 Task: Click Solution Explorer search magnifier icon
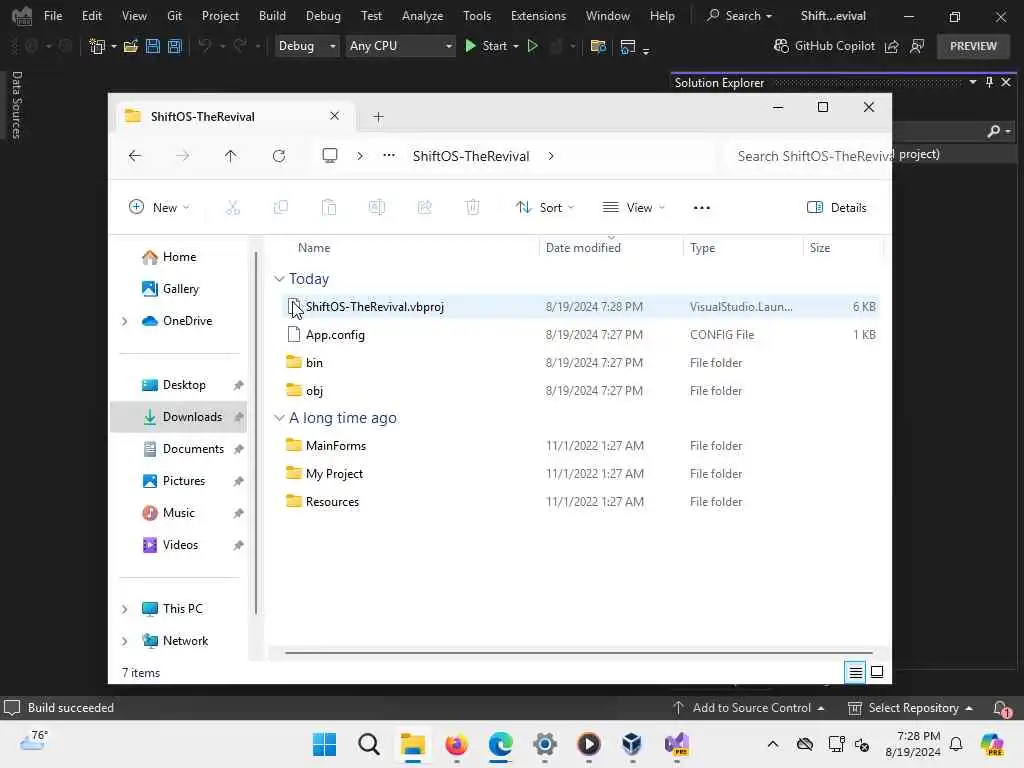point(993,131)
